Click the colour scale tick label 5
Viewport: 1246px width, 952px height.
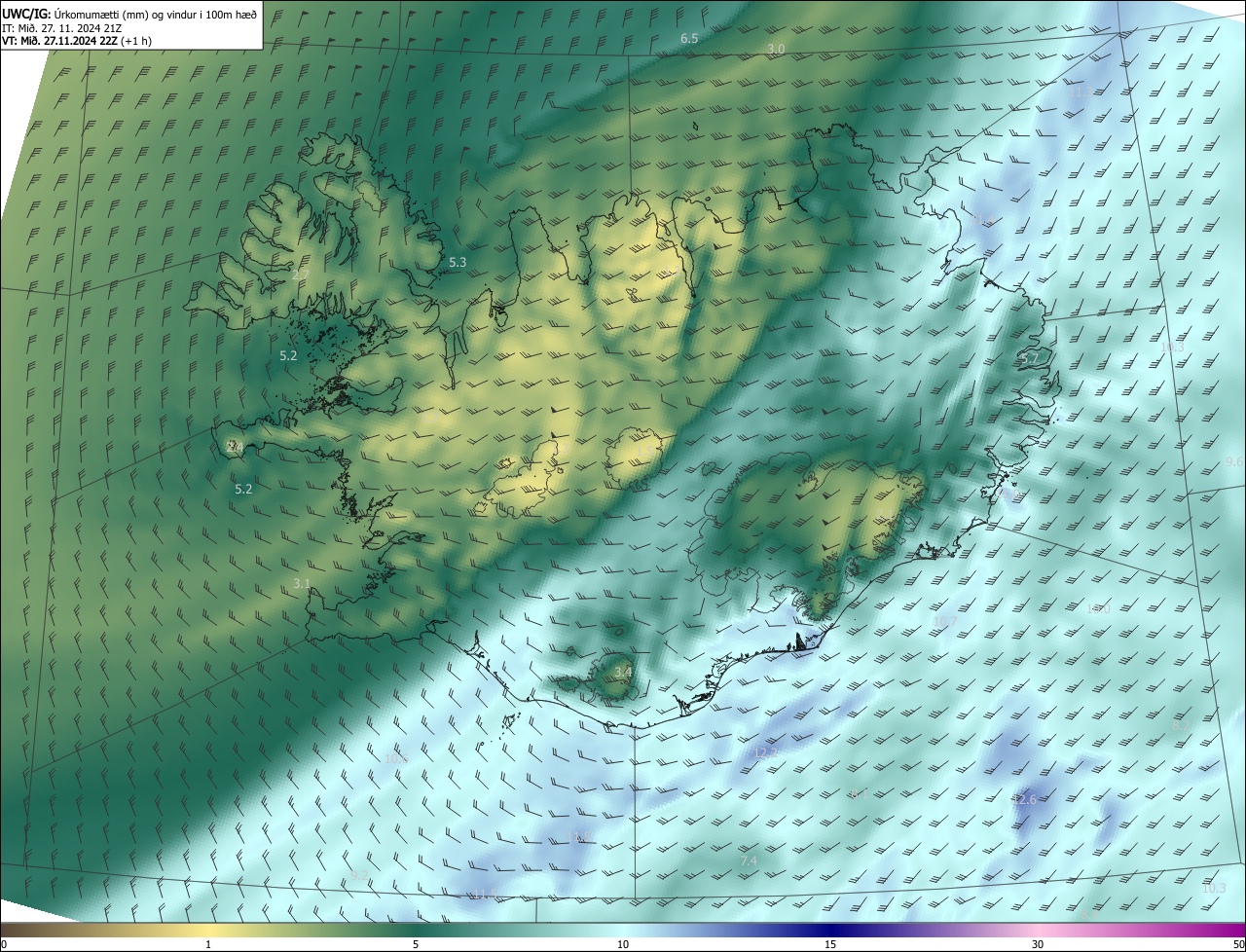[x=416, y=945]
